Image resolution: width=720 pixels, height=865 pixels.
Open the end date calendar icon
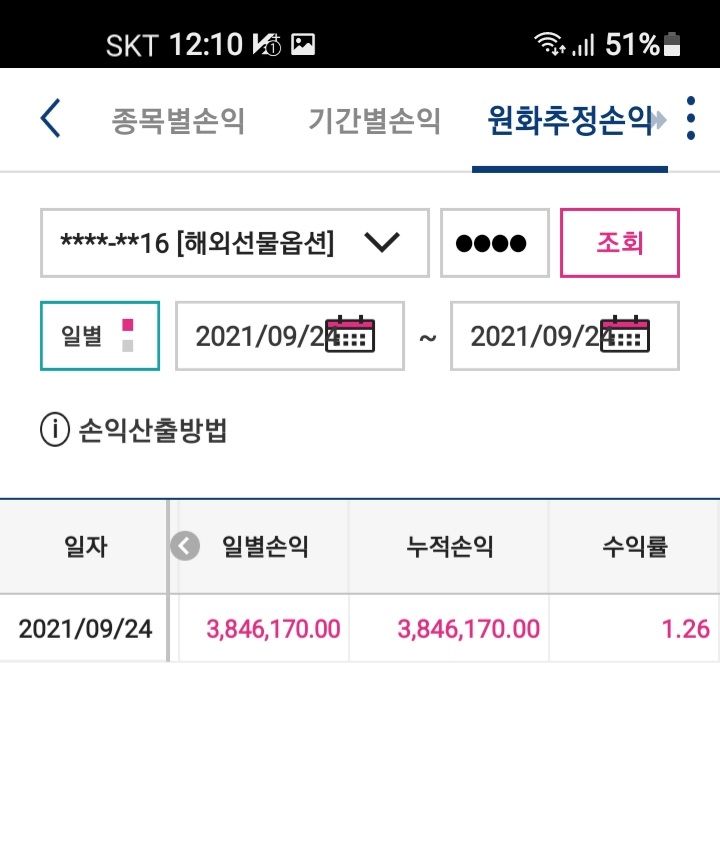tap(625, 334)
